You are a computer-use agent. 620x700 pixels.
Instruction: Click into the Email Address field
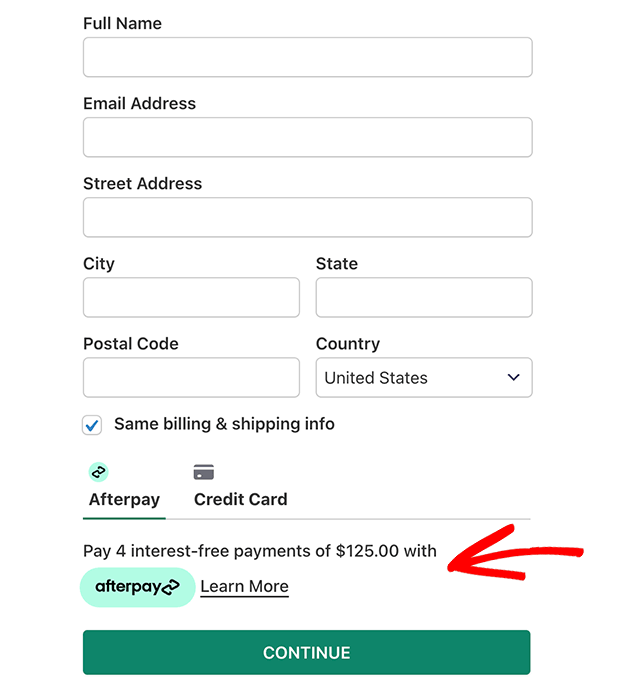point(308,137)
